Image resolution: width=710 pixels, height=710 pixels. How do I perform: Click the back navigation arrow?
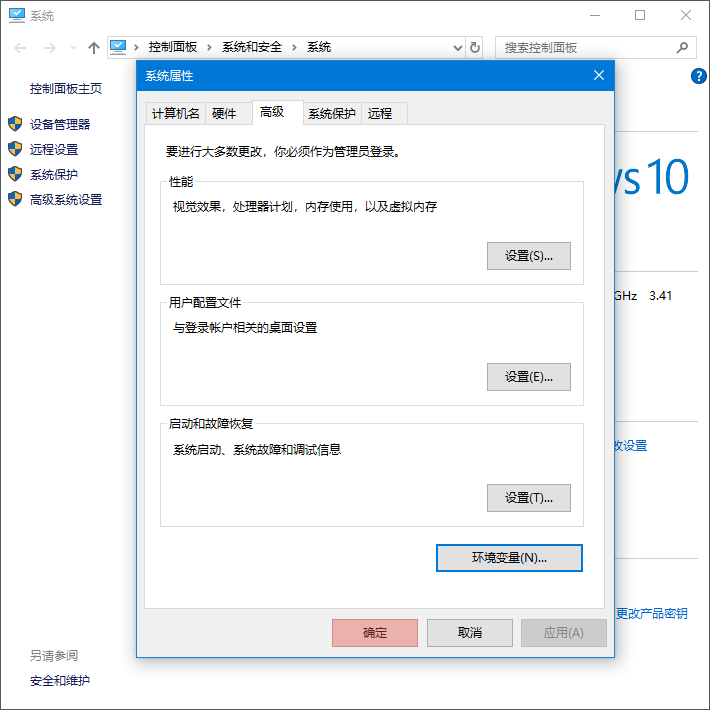coord(20,48)
